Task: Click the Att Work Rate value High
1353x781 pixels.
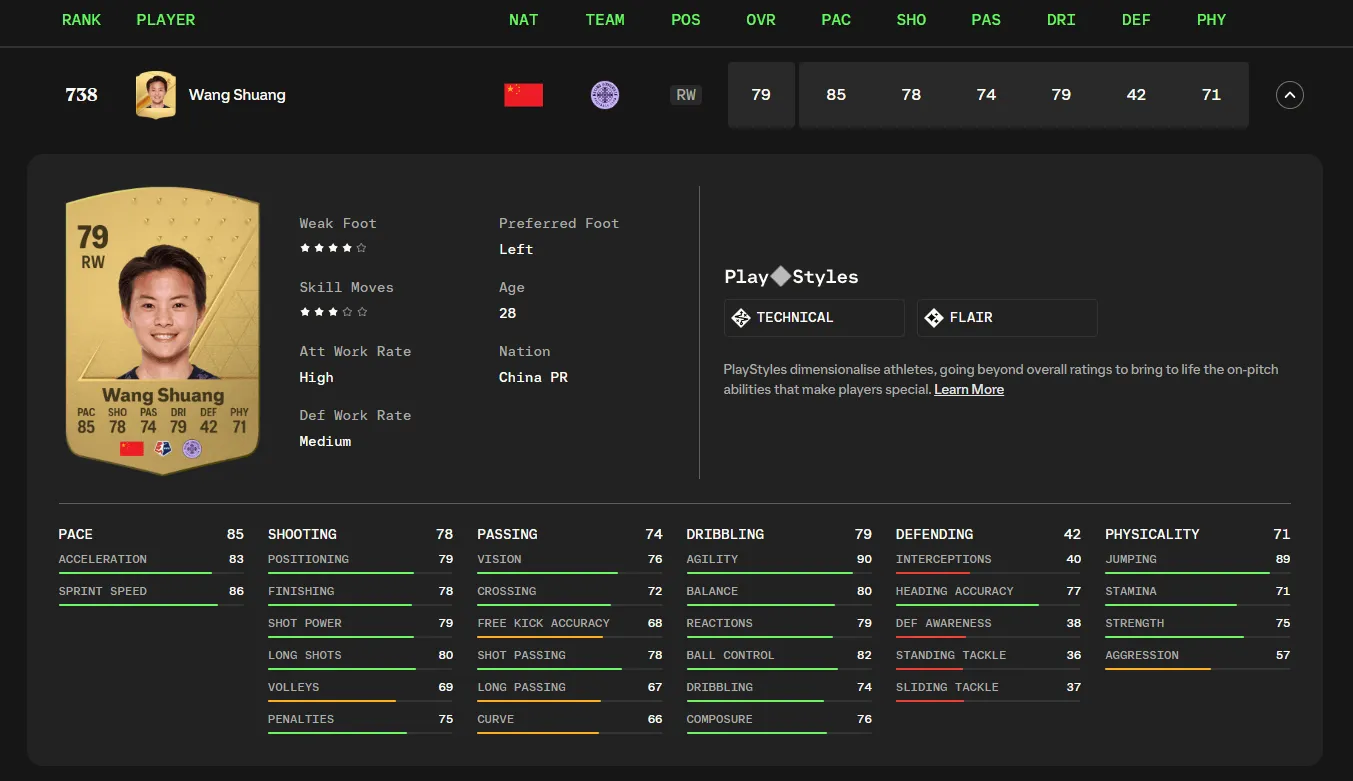Action: click(316, 377)
